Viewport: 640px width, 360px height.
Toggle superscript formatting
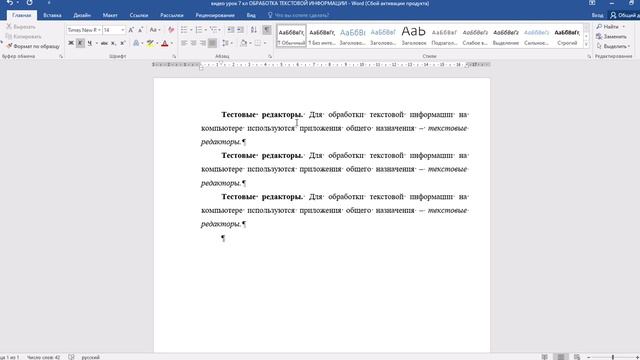tap(122, 43)
